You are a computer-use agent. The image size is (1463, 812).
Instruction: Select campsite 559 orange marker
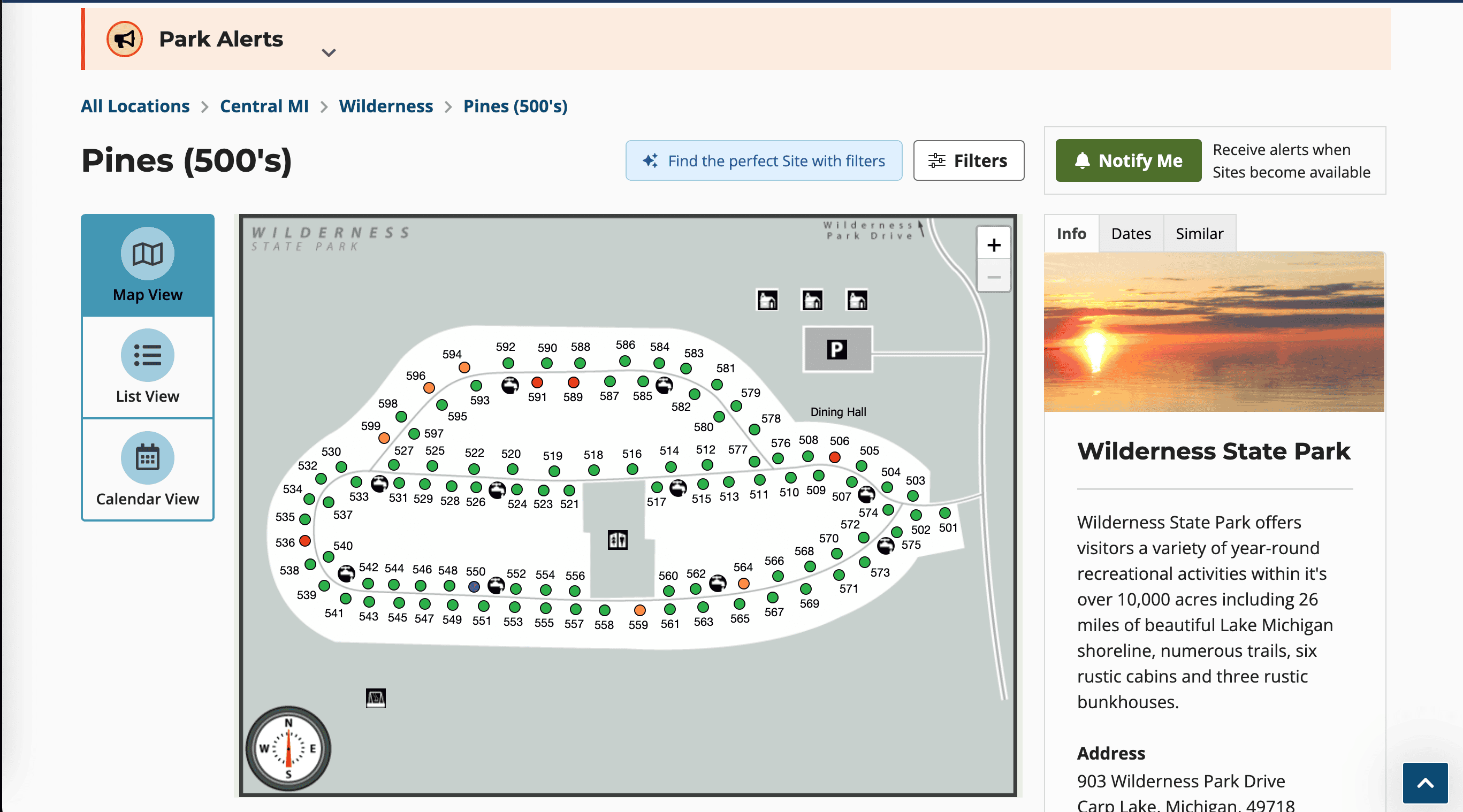(639, 610)
